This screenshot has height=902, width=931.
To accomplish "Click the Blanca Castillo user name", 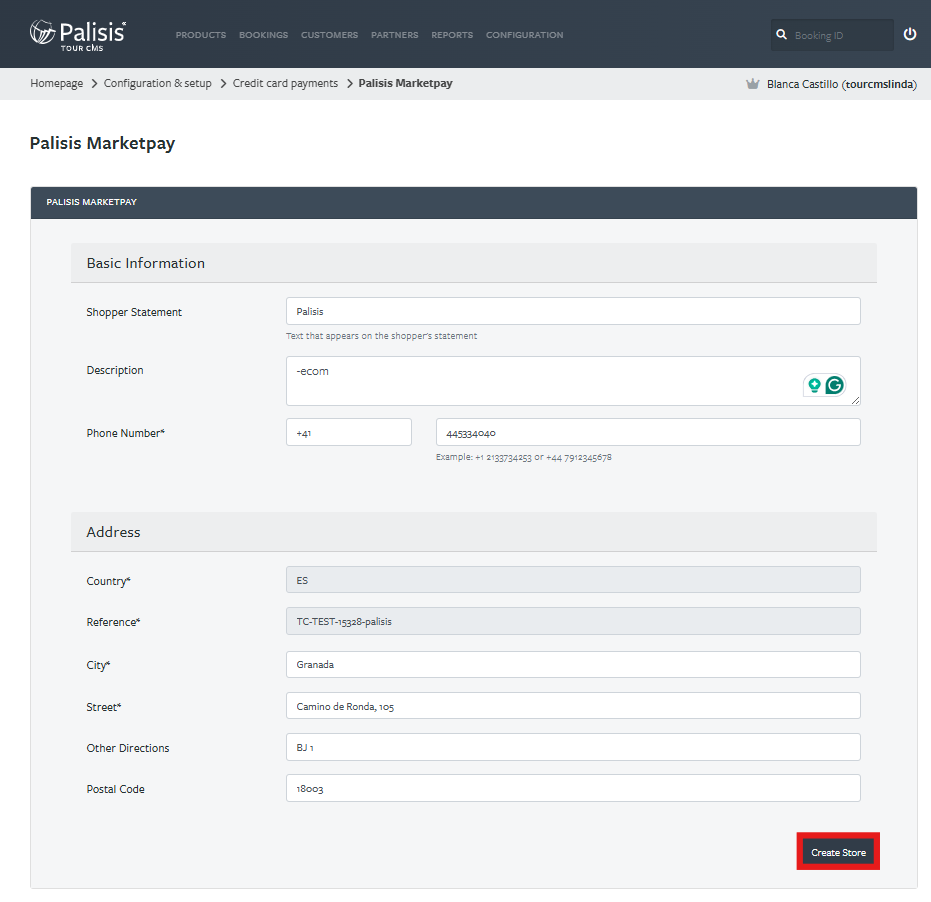I will click(841, 84).
